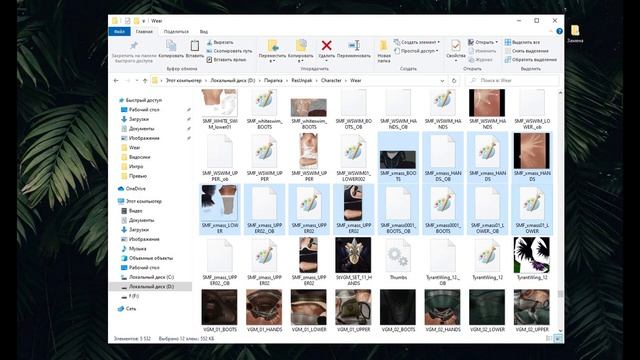Select Локальный диск (C:) in sidebar
Viewport: 640px width, 360px height.
click(151, 277)
